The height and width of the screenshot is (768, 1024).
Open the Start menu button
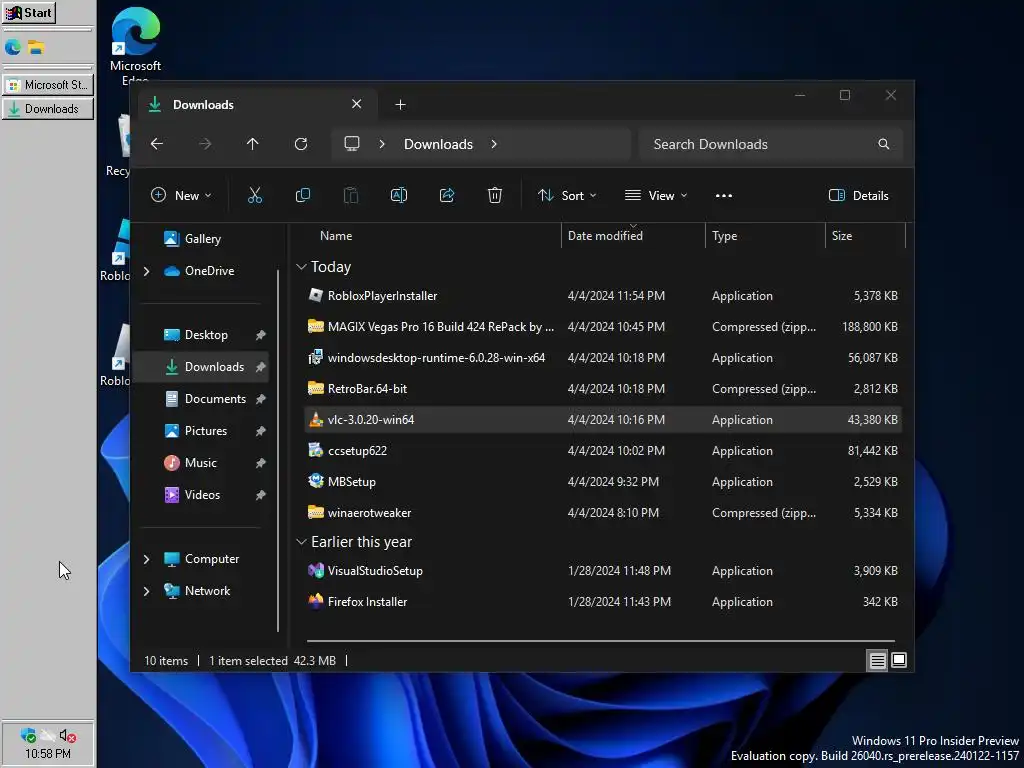point(29,12)
